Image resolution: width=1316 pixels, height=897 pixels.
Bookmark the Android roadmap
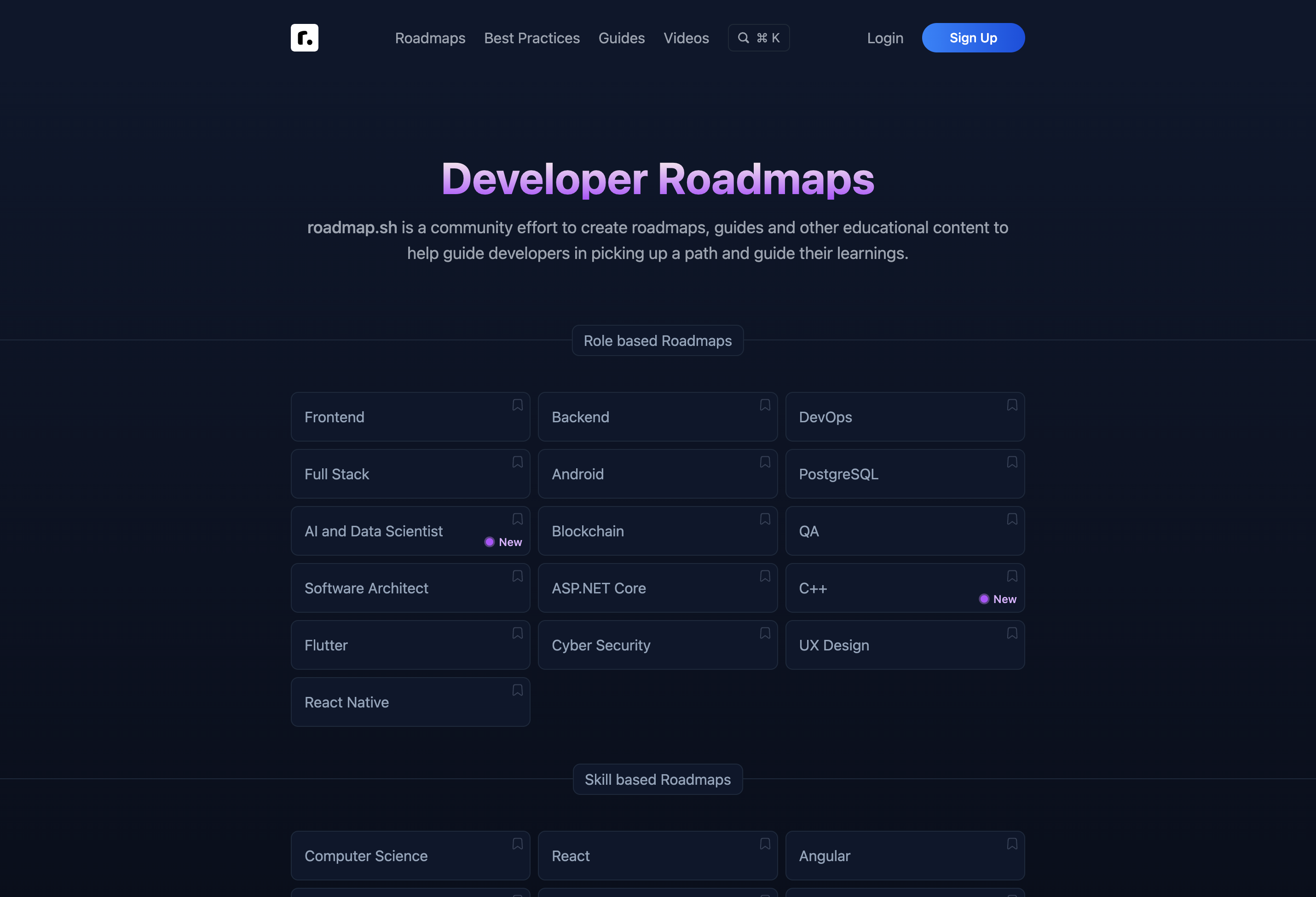(764, 462)
